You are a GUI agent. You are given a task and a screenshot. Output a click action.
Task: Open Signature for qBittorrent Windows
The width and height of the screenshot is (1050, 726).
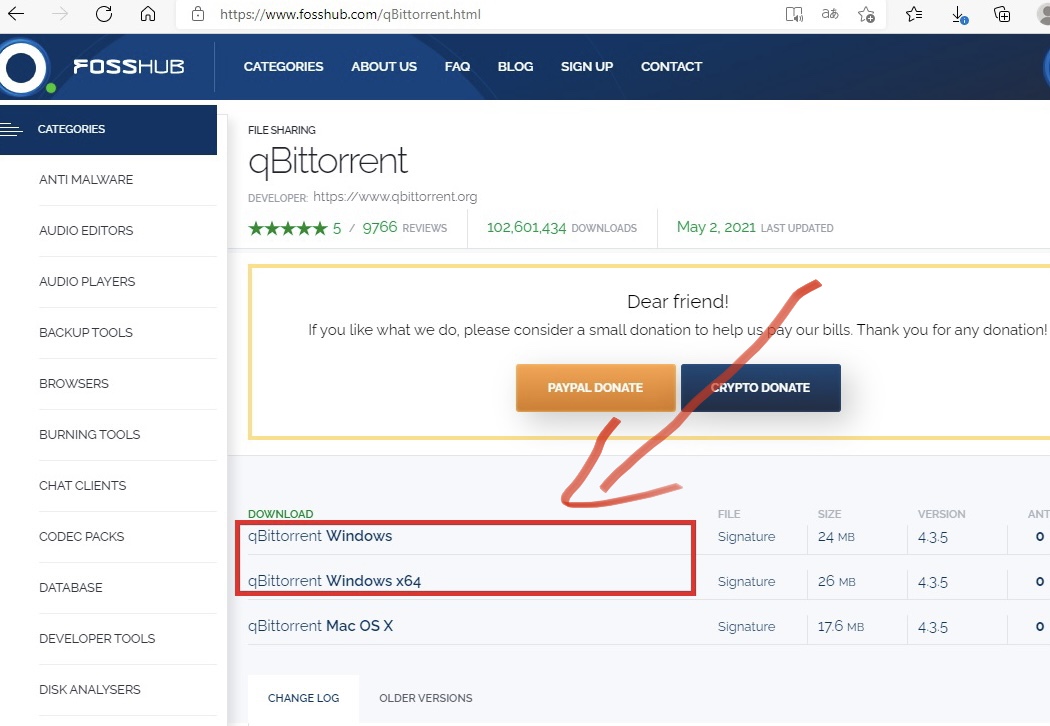(747, 536)
